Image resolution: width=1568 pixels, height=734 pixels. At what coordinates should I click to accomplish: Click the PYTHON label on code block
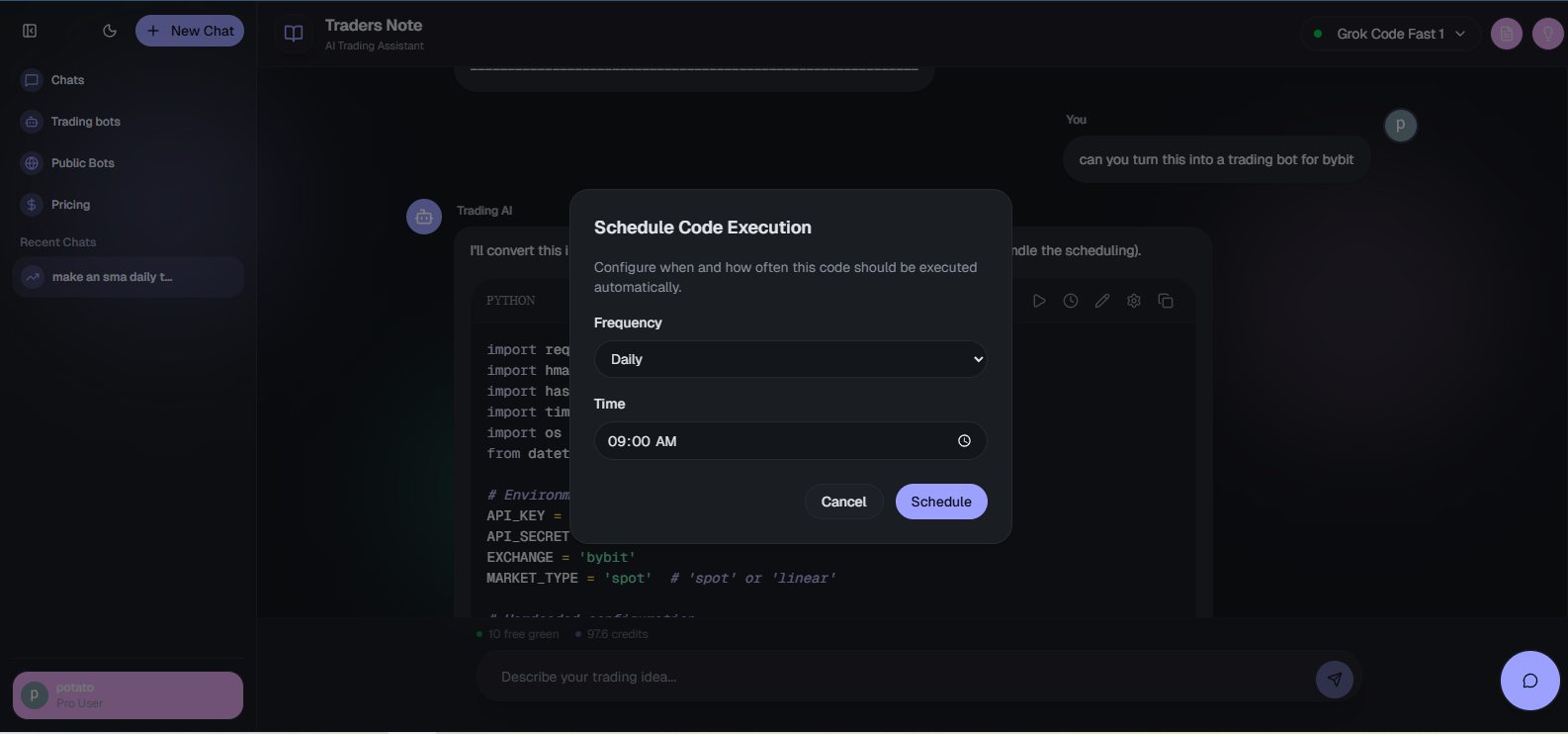[511, 301]
